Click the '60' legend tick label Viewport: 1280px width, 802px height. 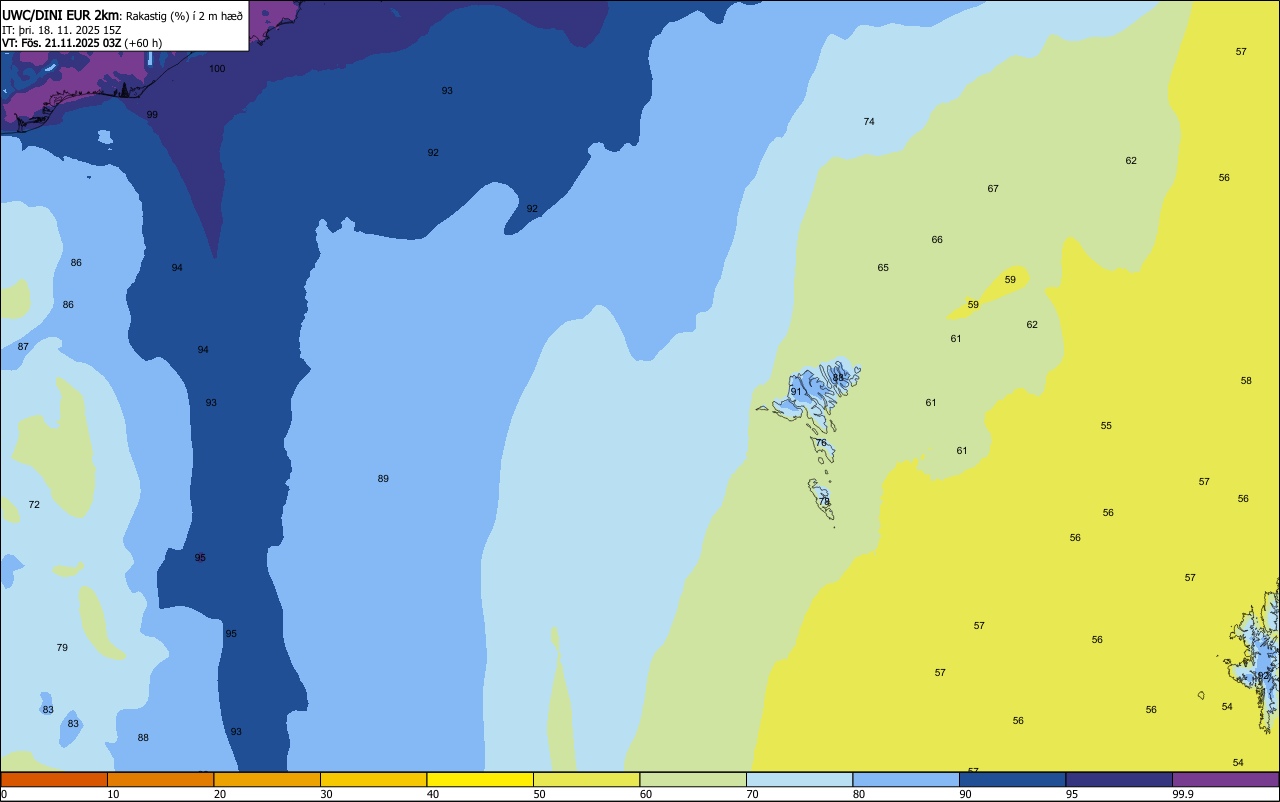646,794
